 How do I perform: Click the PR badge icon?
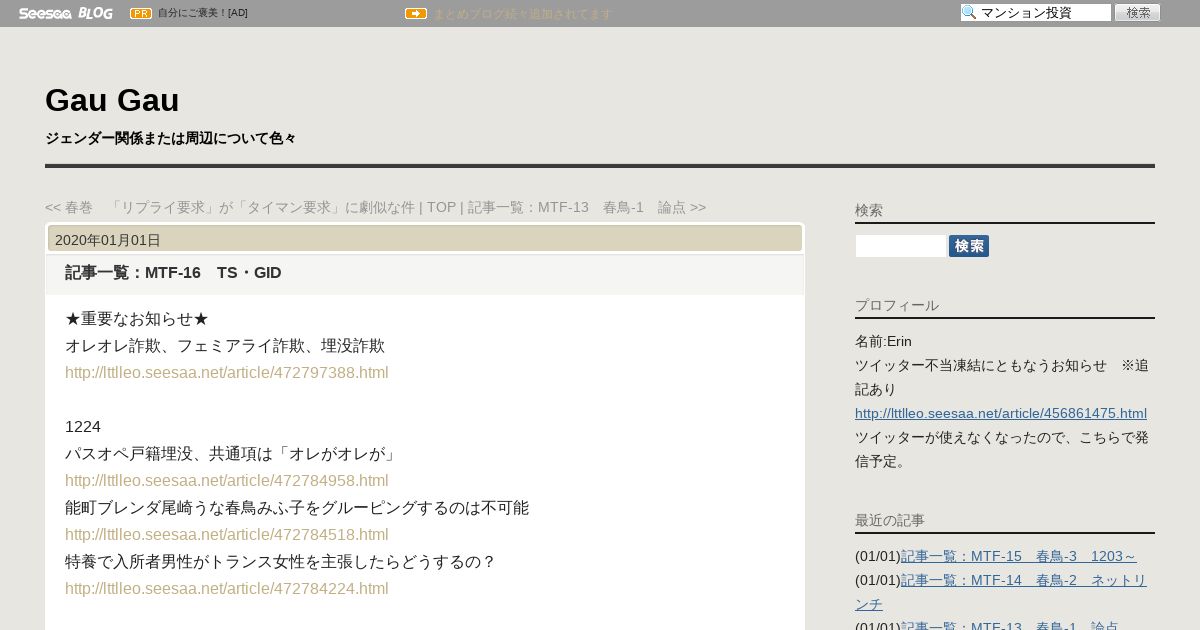point(141,13)
